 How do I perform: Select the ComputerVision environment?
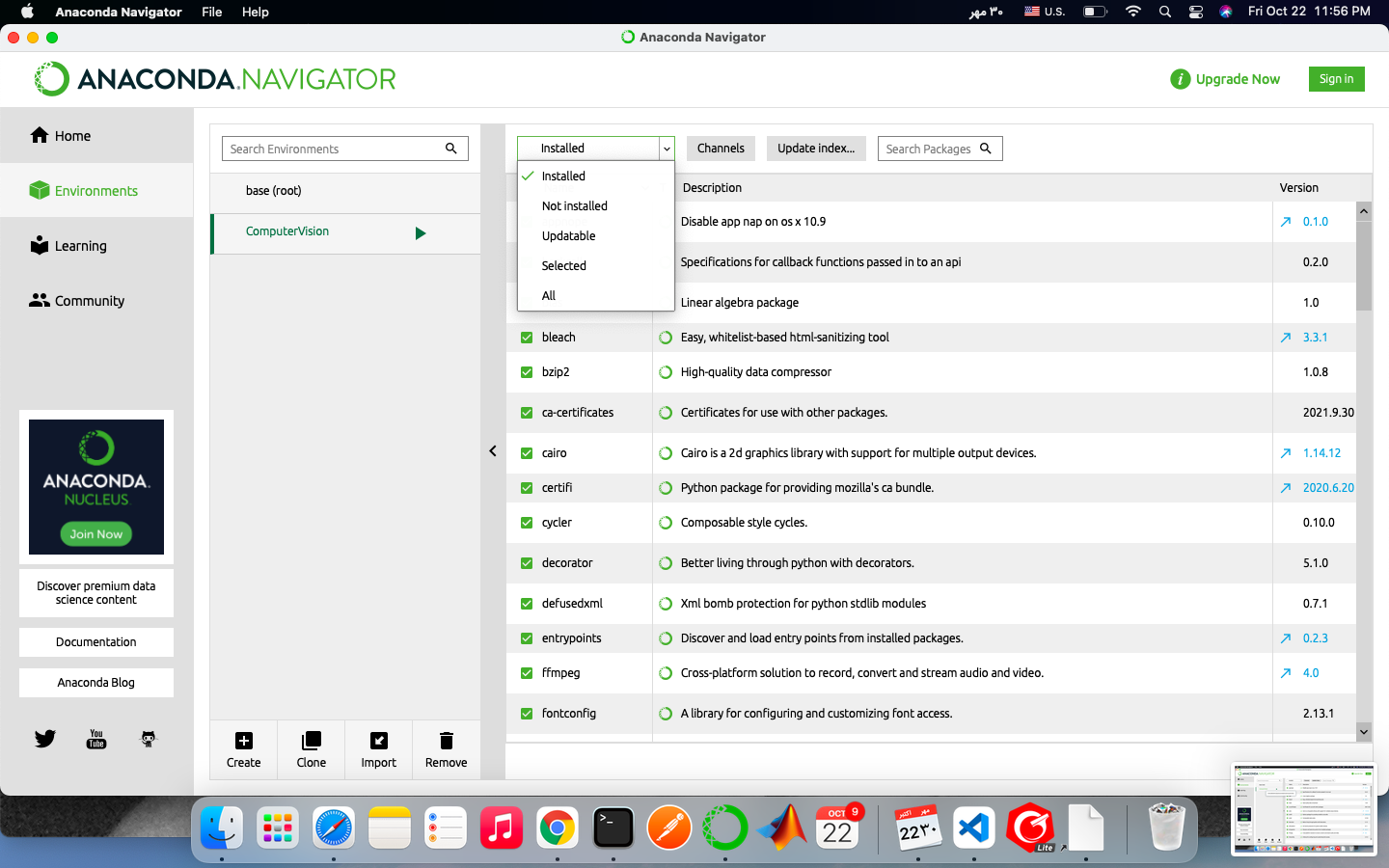click(345, 232)
